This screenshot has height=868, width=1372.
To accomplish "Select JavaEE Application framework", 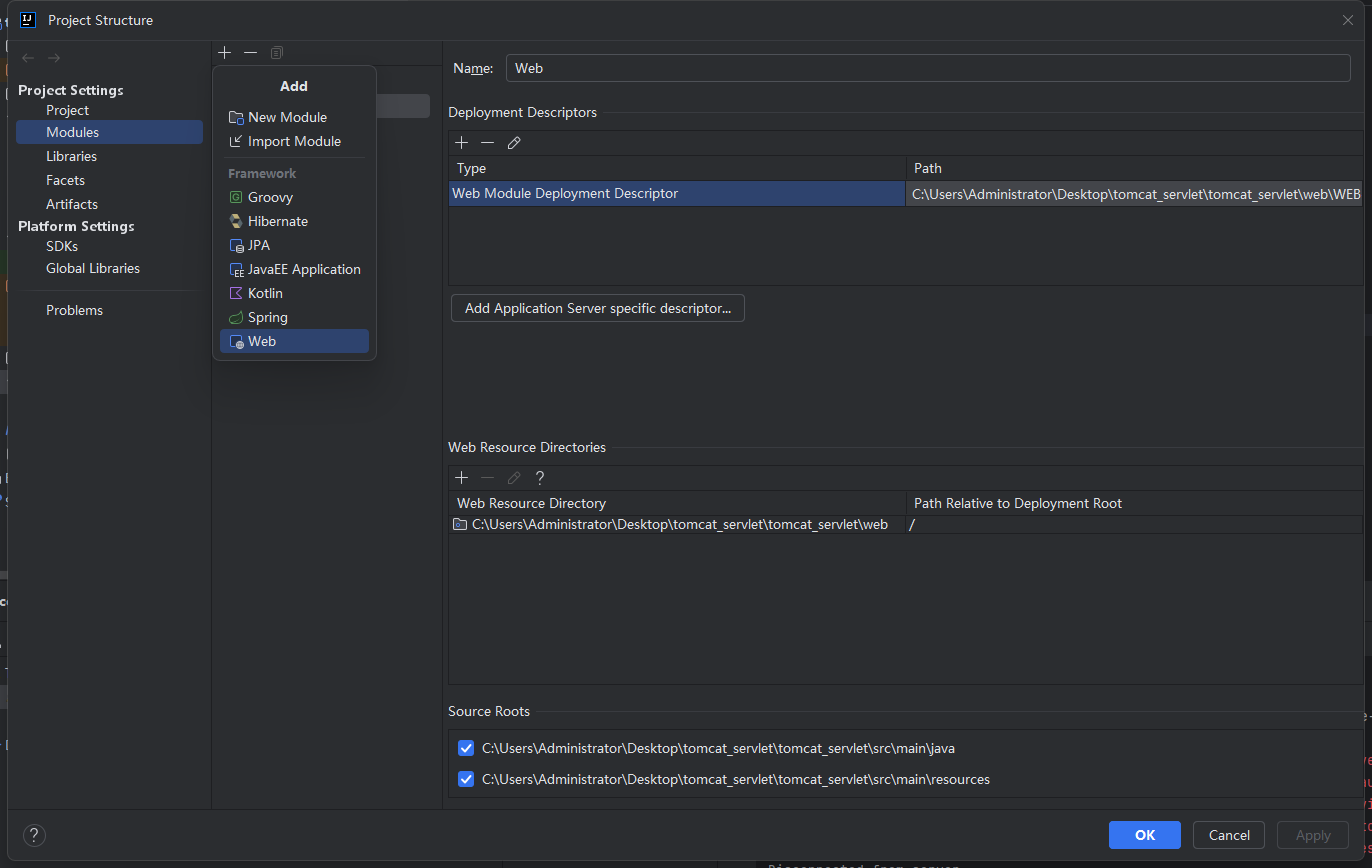I will click(x=294, y=269).
